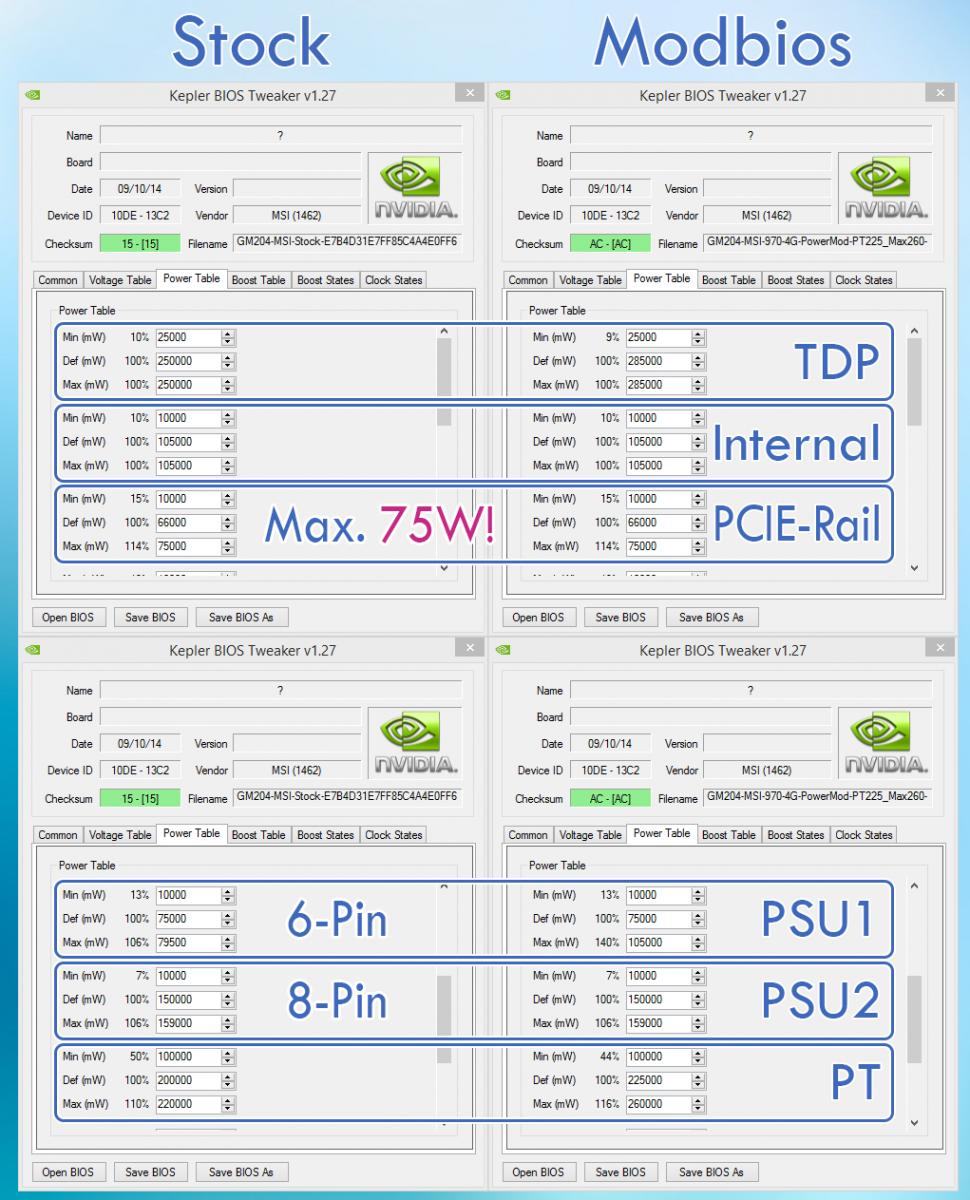Image resolution: width=970 pixels, height=1200 pixels.
Task: Click the Max 260000 field in lower Modbios window
Action: pyautogui.click(x=658, y=1104)
